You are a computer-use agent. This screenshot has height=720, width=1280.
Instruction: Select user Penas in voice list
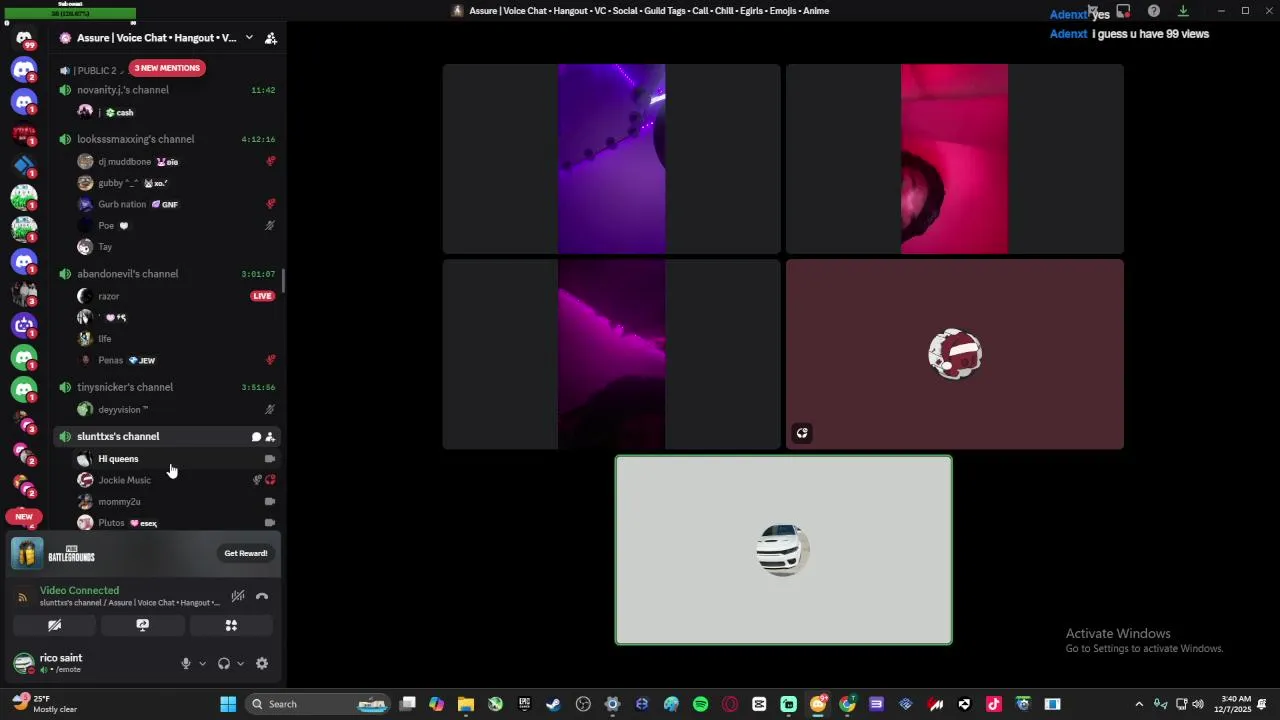176,360
